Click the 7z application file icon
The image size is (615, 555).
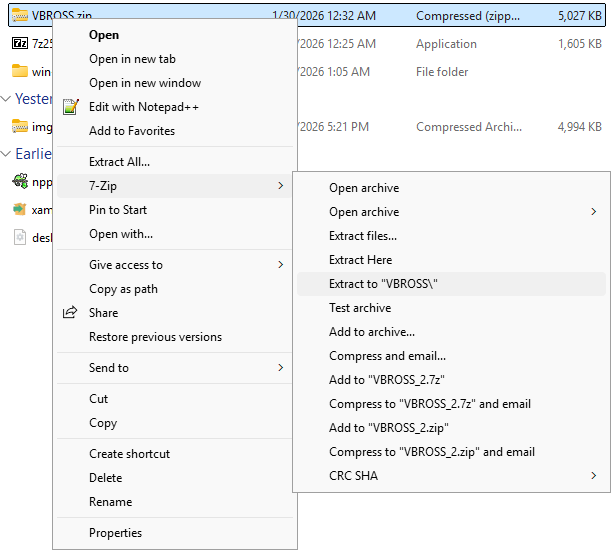(x=19, y=44)
